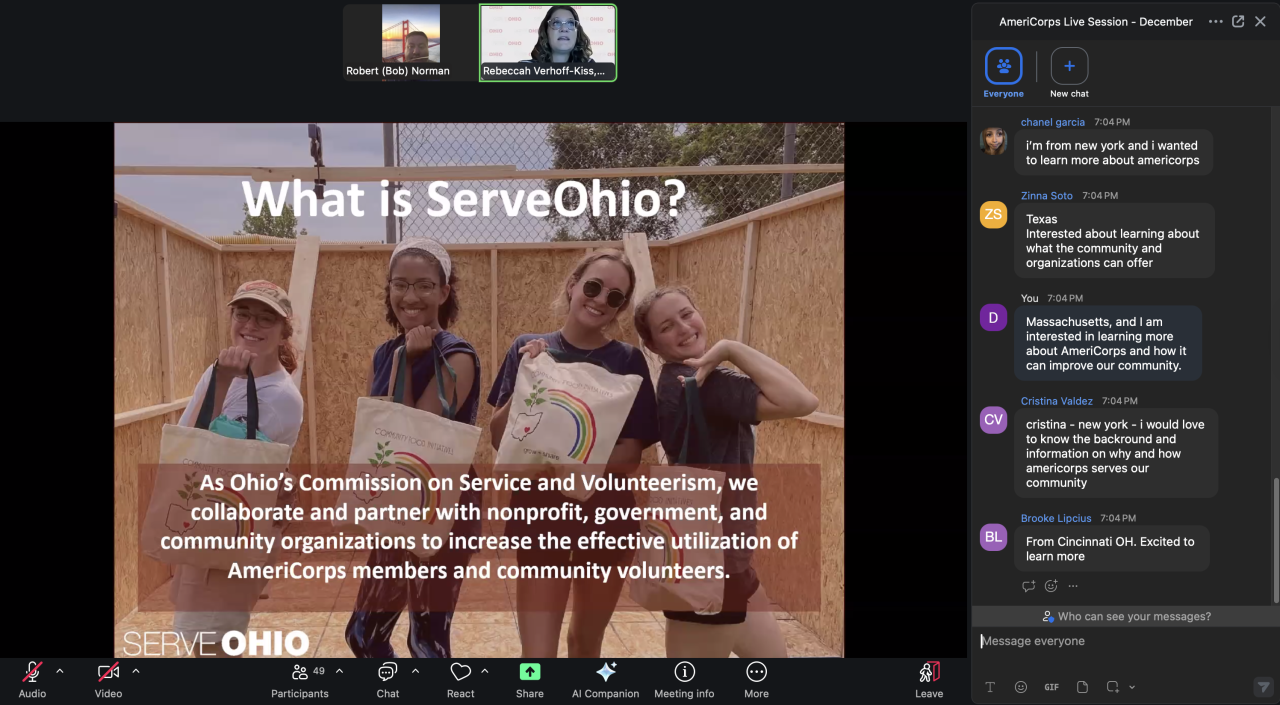Pop out the chat panel
Screen dimensions: 1280x705
click(x=1238, y=21)
